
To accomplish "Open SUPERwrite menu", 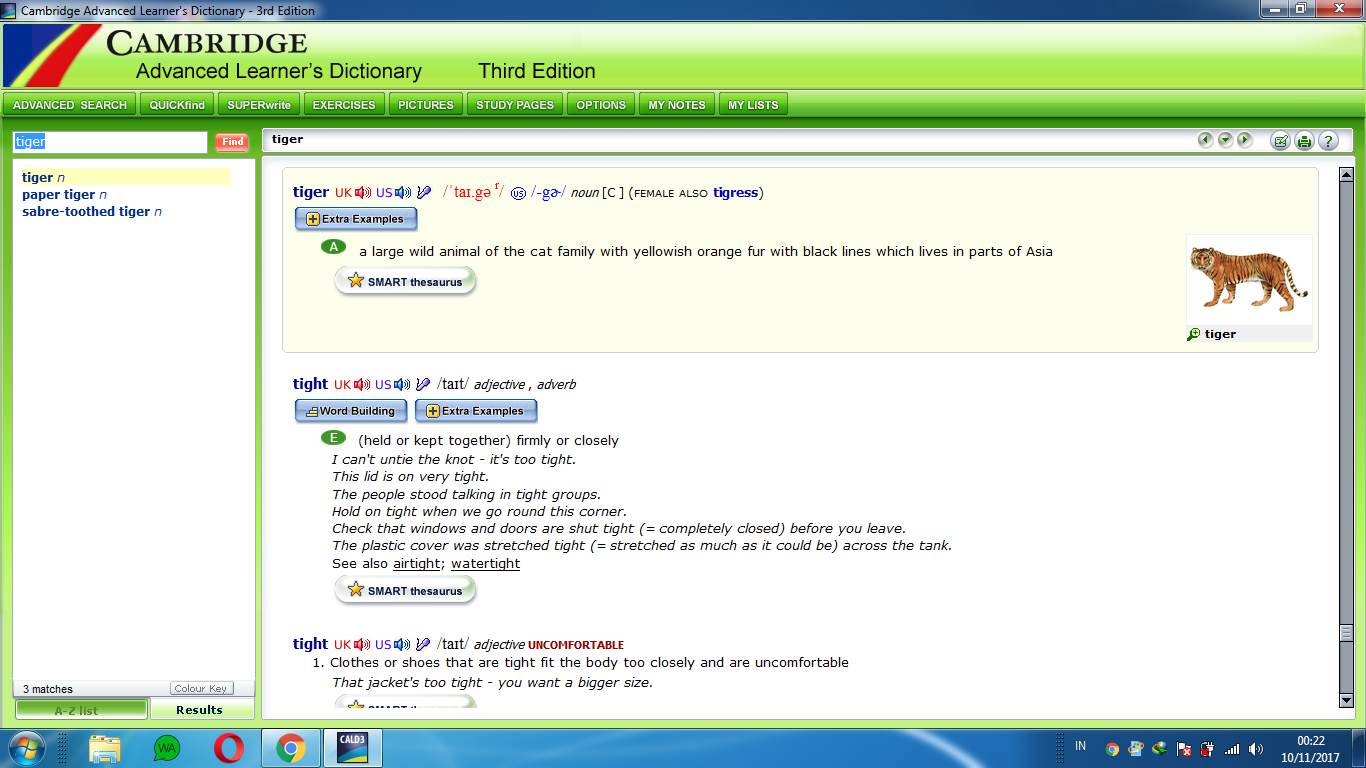I will click(x=259, y=105).
